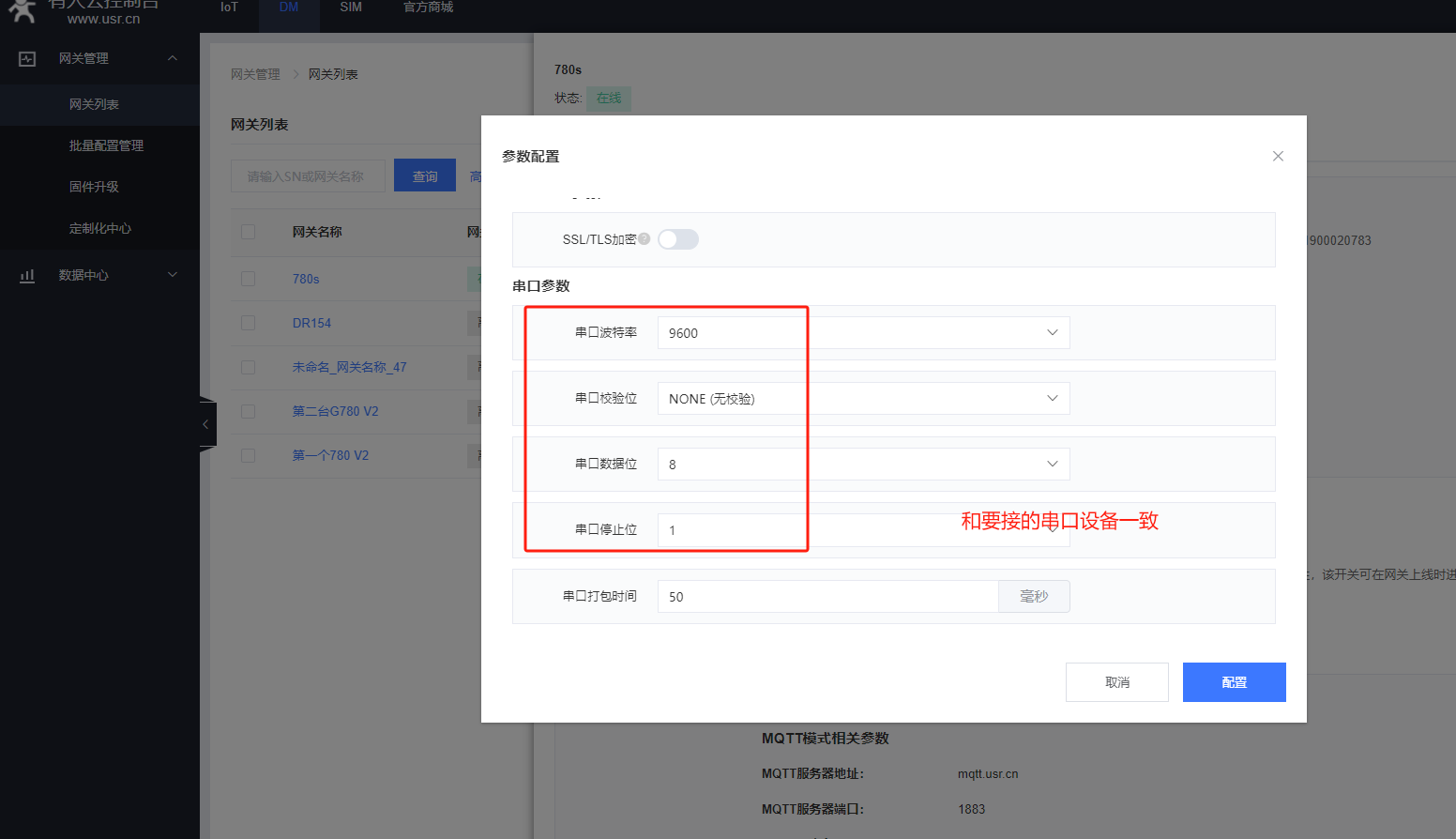Click the USR logo in top-left corner
The height and width of the screenshot is (839, 1456).
[x=23, y=11]
